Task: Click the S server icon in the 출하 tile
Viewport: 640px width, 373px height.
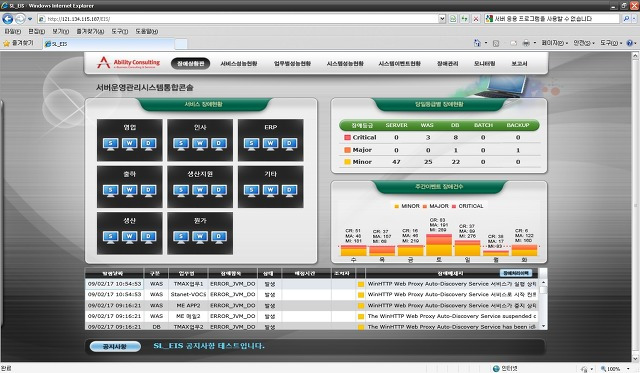Action: coord(111,191)
